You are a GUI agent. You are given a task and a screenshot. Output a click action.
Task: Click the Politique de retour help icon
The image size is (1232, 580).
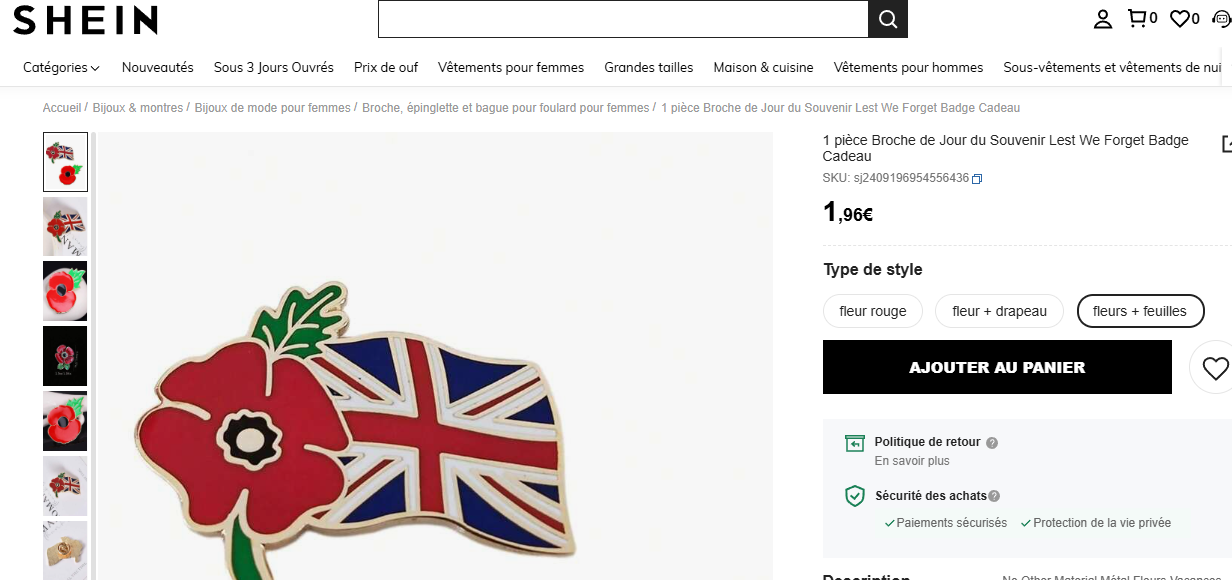point(992,443)
